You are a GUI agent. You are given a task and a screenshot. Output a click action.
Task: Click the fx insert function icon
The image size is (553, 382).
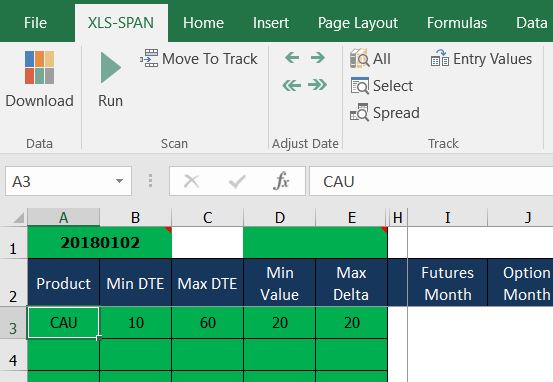click(x=281, y=181)
